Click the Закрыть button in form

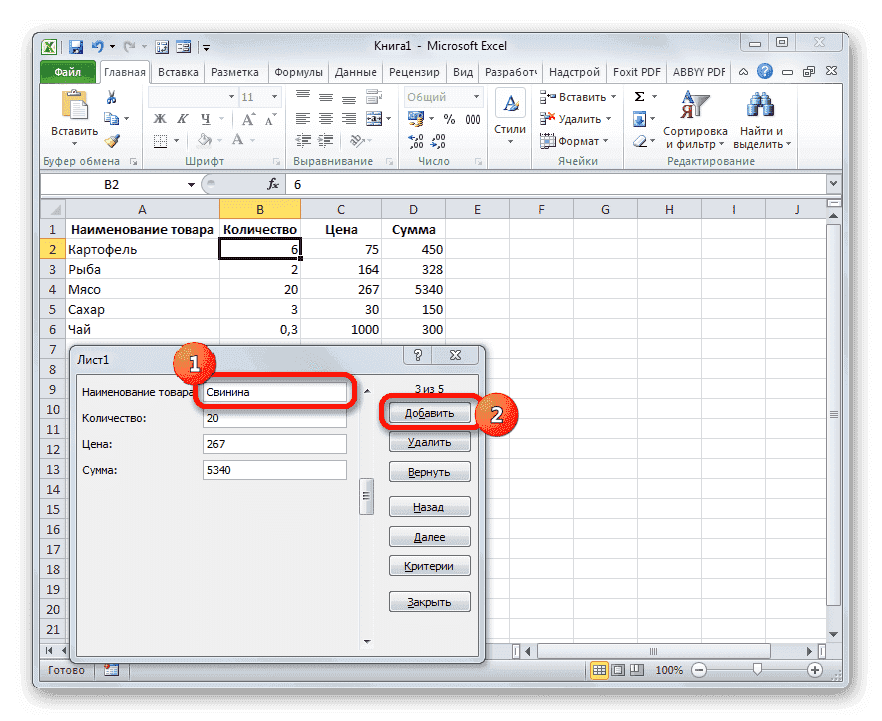click(x=429, y=601)
